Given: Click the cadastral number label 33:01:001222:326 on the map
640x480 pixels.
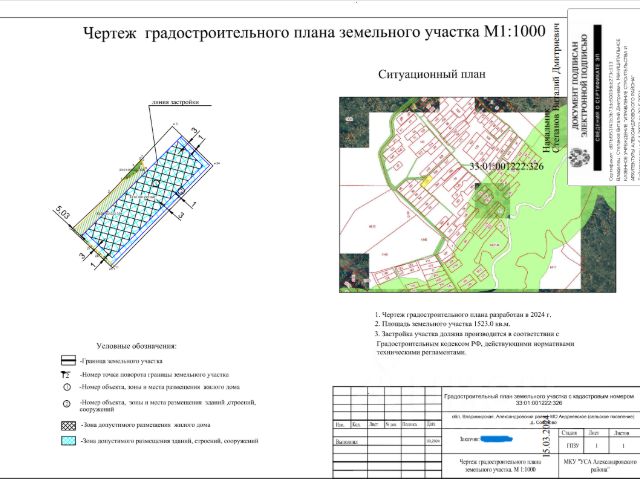Looking at the screenshot, I should (507, 166).
